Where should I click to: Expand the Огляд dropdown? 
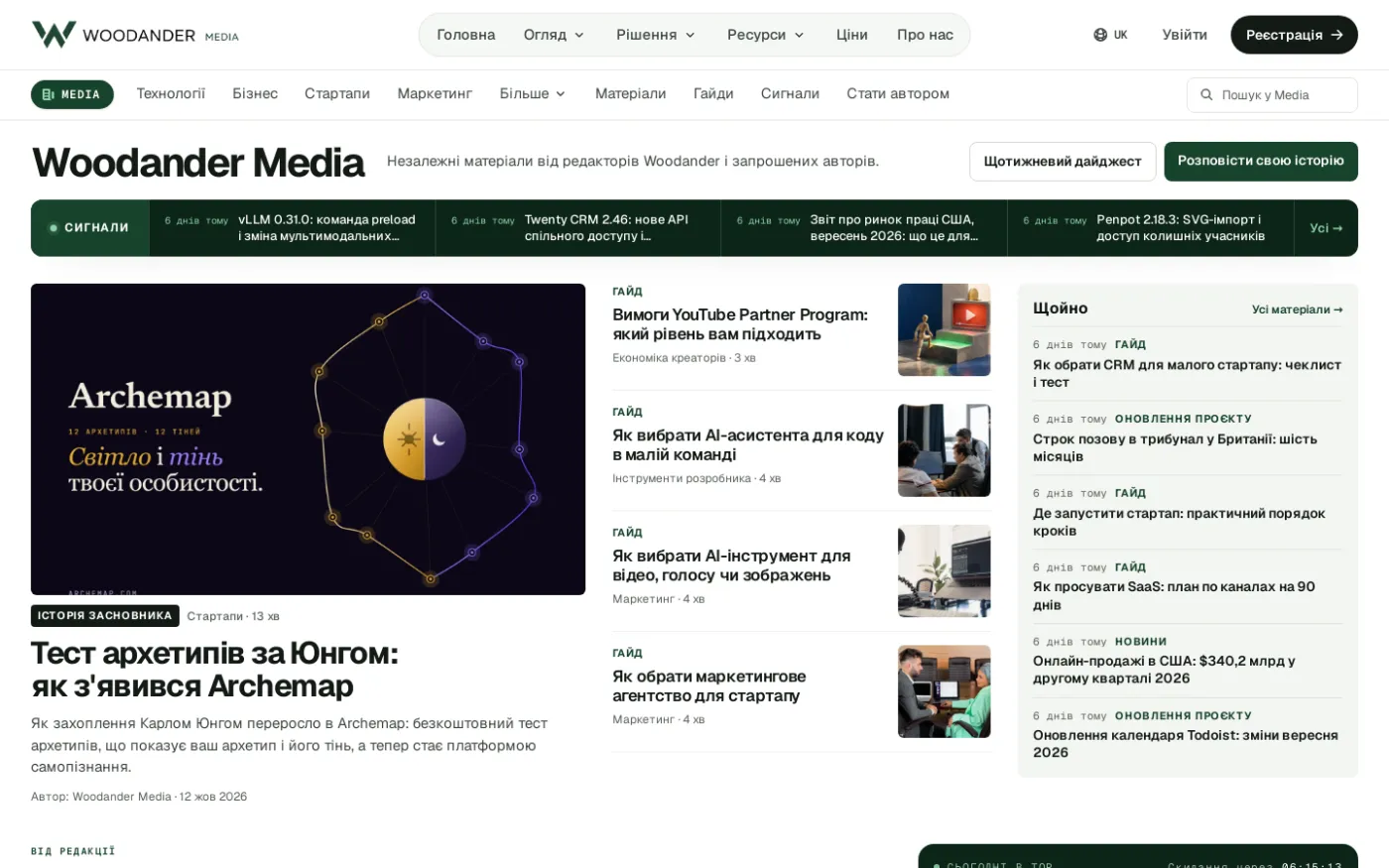pyautogui.click(x=554, y=35)
